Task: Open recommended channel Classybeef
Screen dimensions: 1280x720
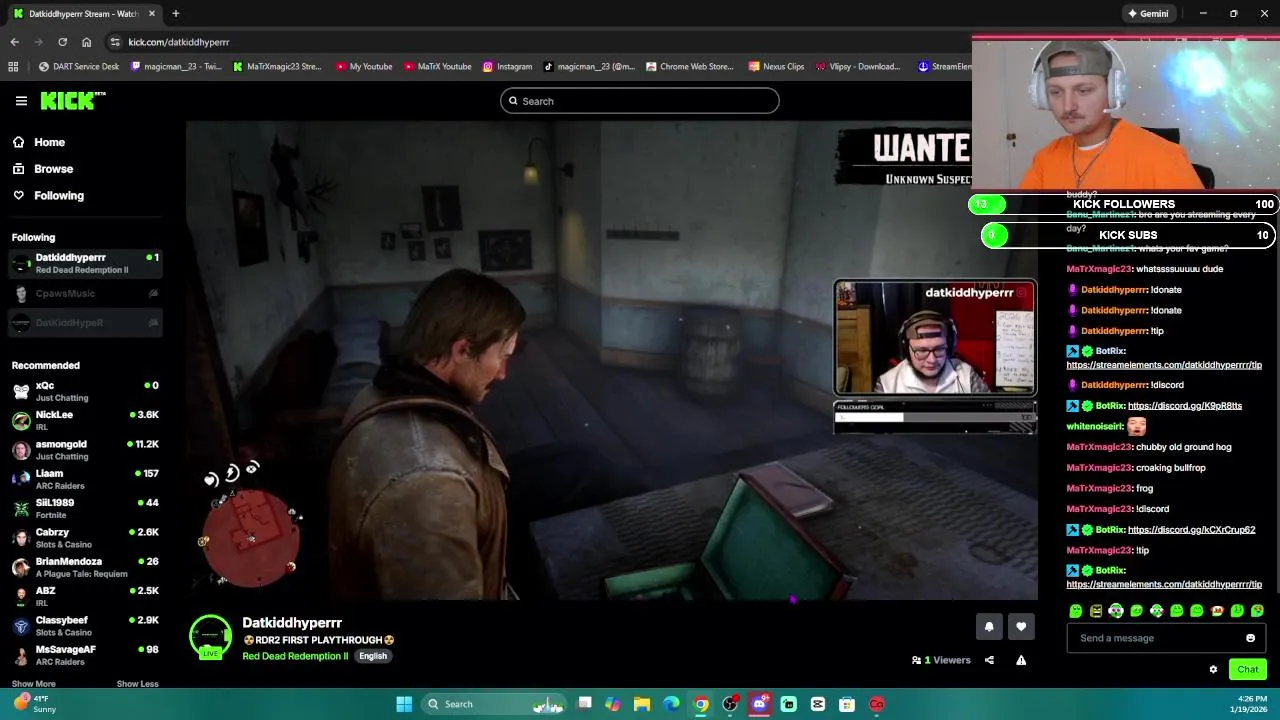Action: 85,625
